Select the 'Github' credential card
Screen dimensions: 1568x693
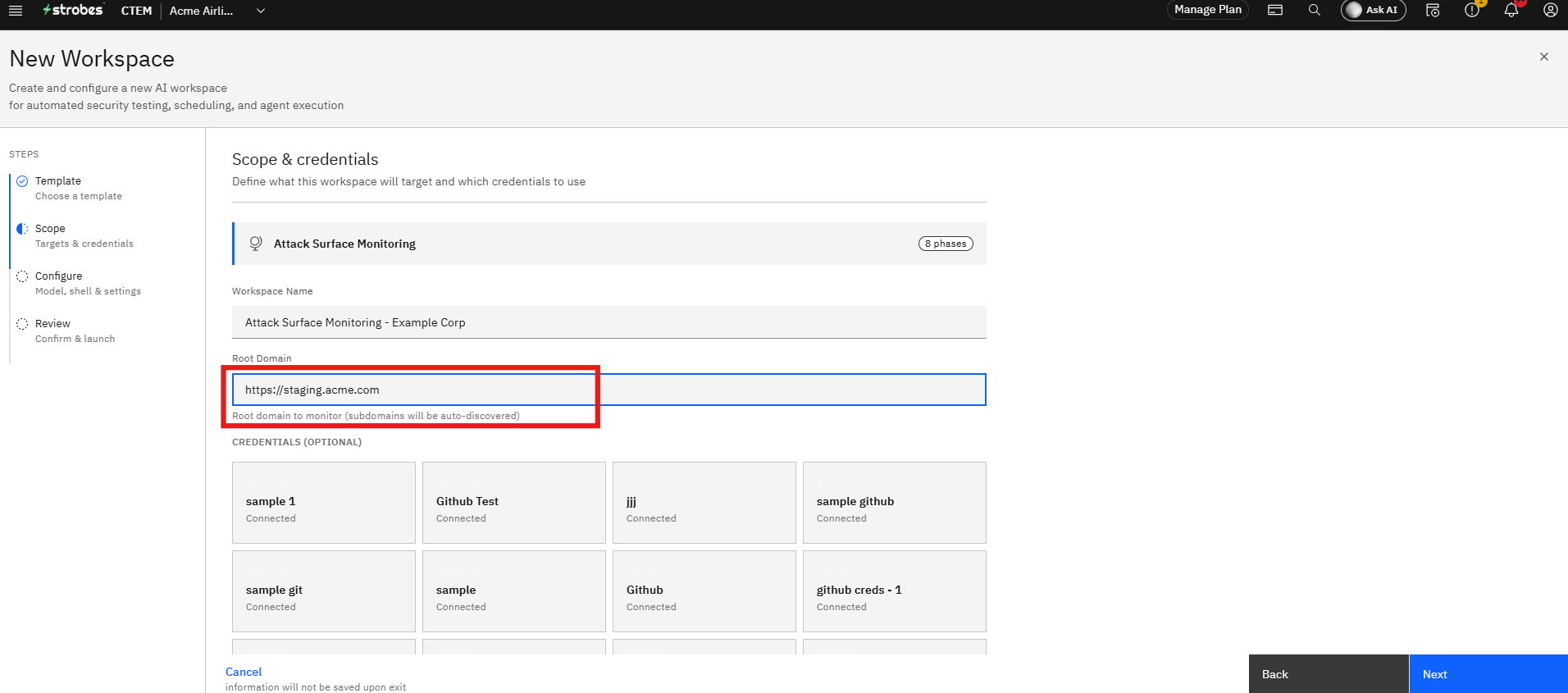(x=704, y=591)
